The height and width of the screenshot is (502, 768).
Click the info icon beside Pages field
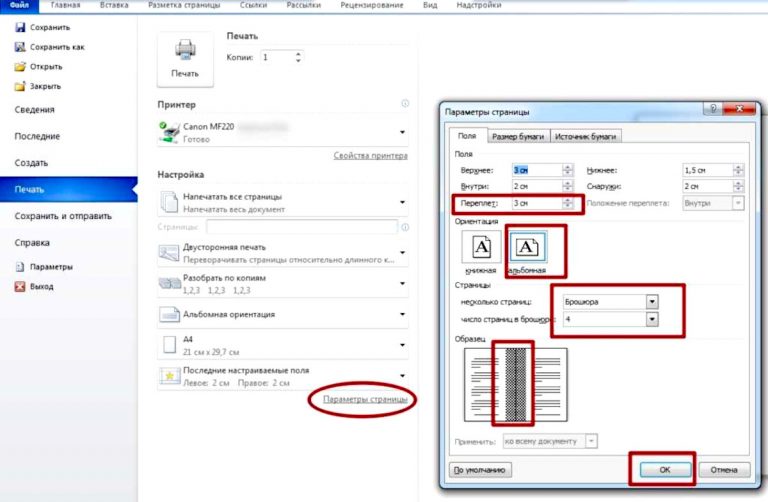click(405, 227)
